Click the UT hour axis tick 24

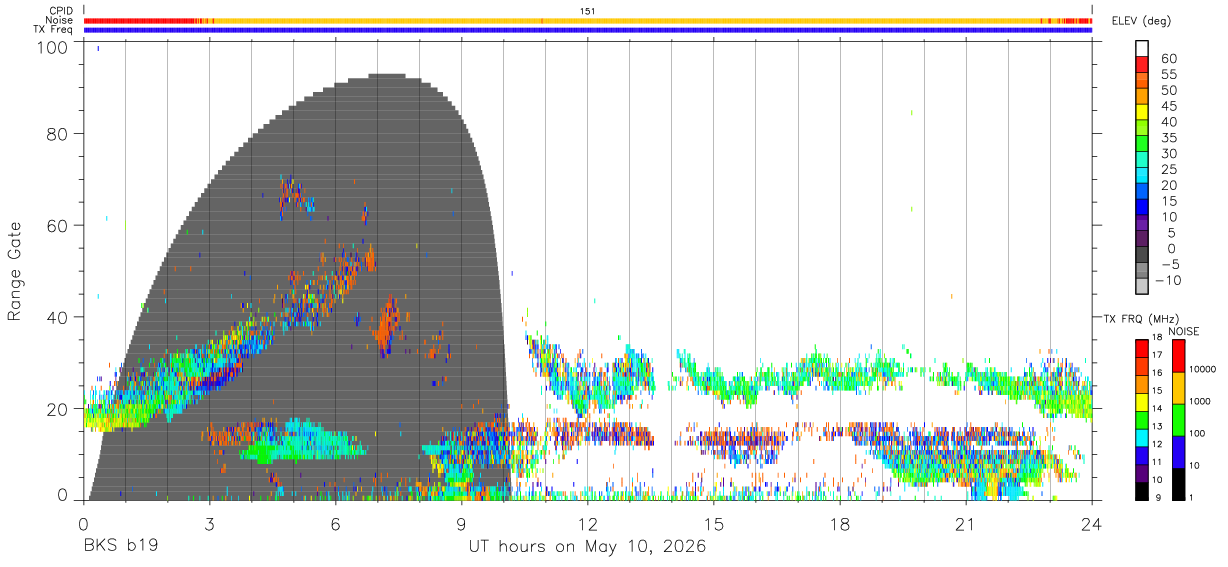click(x=1092, y=524)
